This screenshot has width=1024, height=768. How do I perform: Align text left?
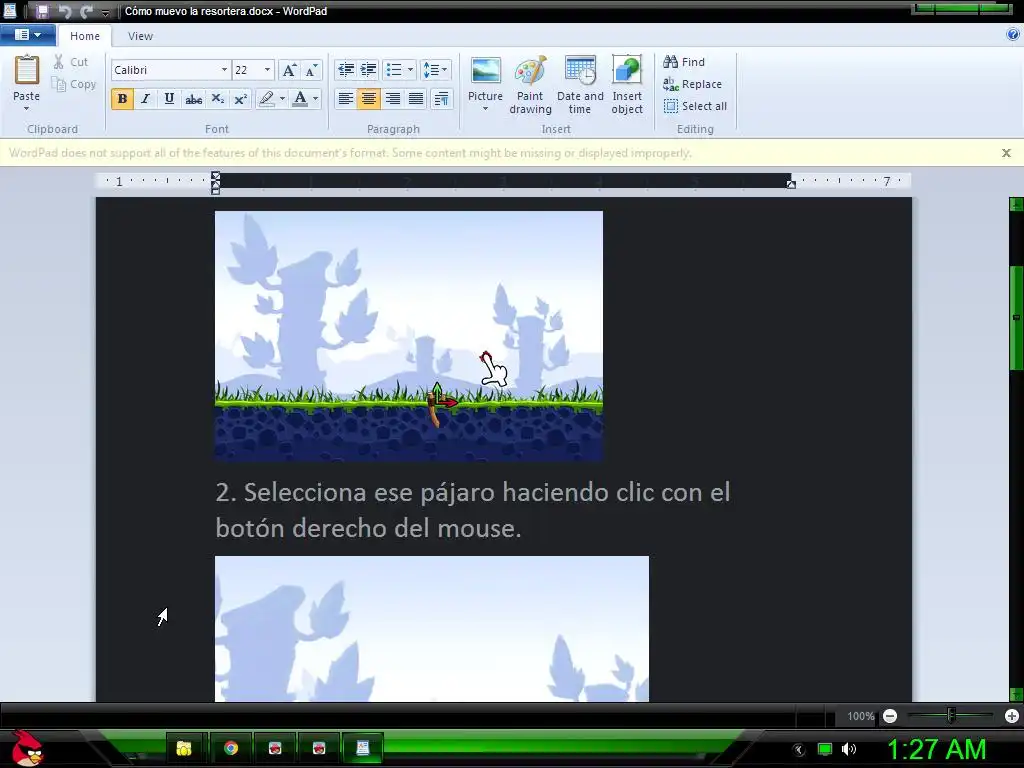pyautogui.click(x=346, y=99)
